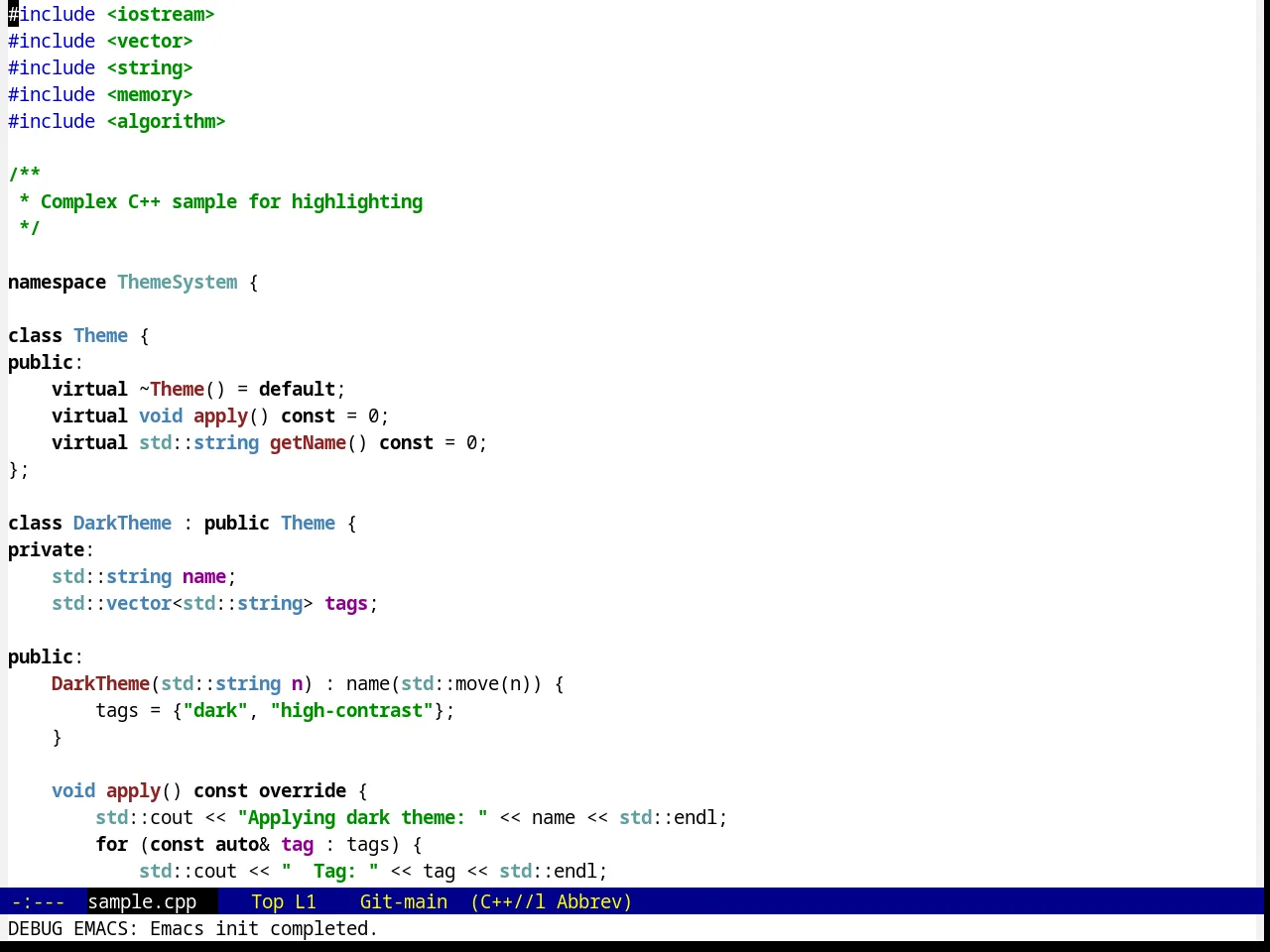Click 'Theme' in 'class Theme {' line
The height and width of the screenshot is (952, 1270).
coord(100,335)
